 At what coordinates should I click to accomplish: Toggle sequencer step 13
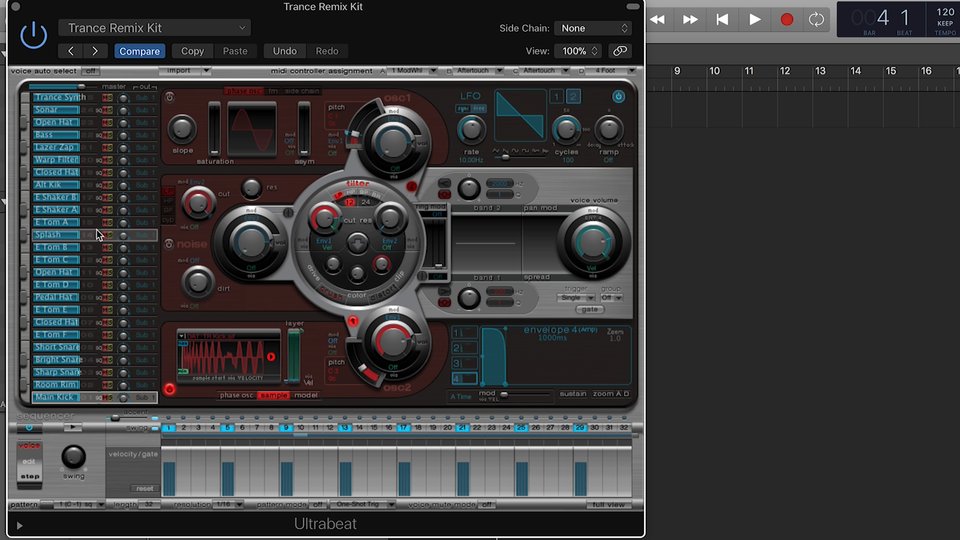point(345,427)
